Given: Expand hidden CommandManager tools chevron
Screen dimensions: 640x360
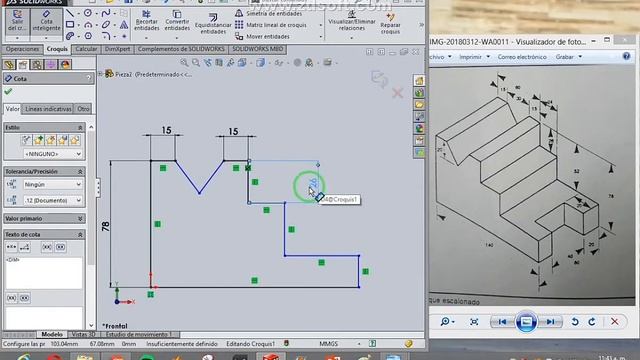Looking at the screenshot, I should click(x=421, y=25).
